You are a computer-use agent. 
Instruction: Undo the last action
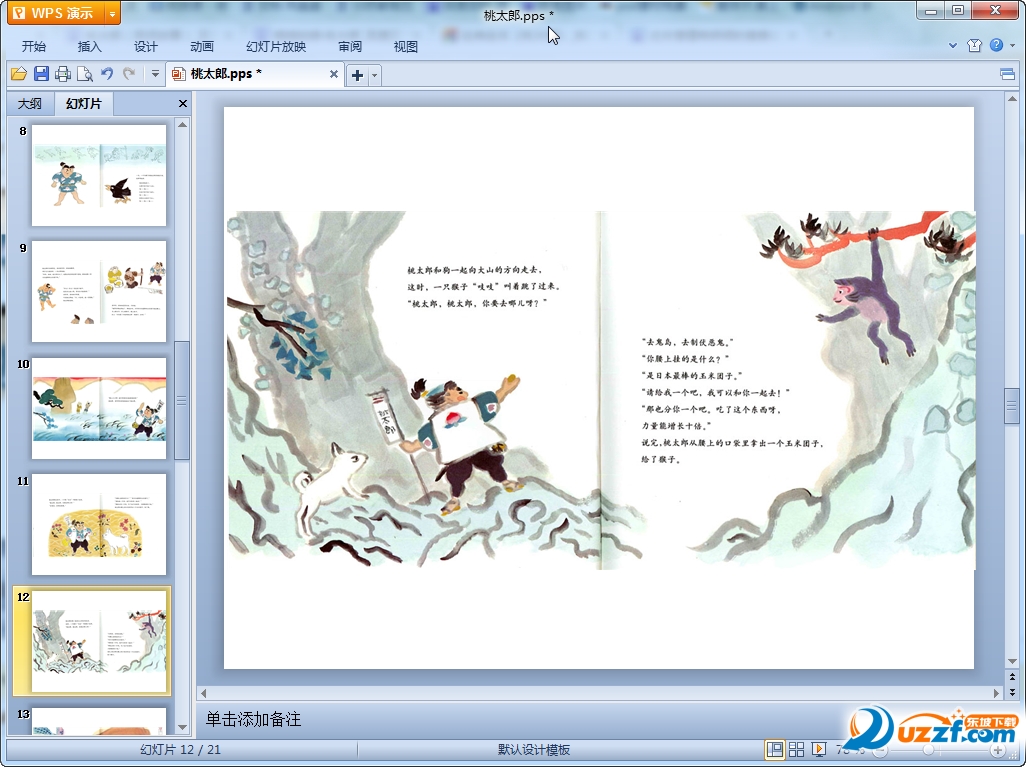(107, 74)
